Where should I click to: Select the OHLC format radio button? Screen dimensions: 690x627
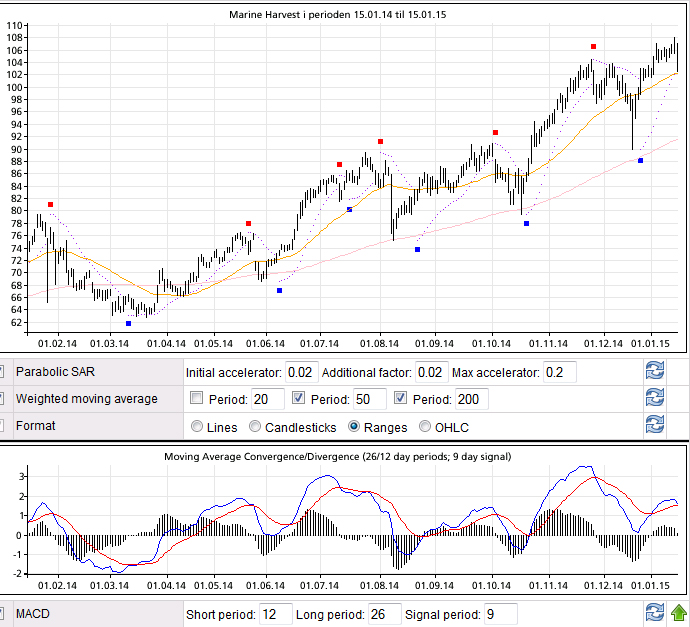click(428, 427)
